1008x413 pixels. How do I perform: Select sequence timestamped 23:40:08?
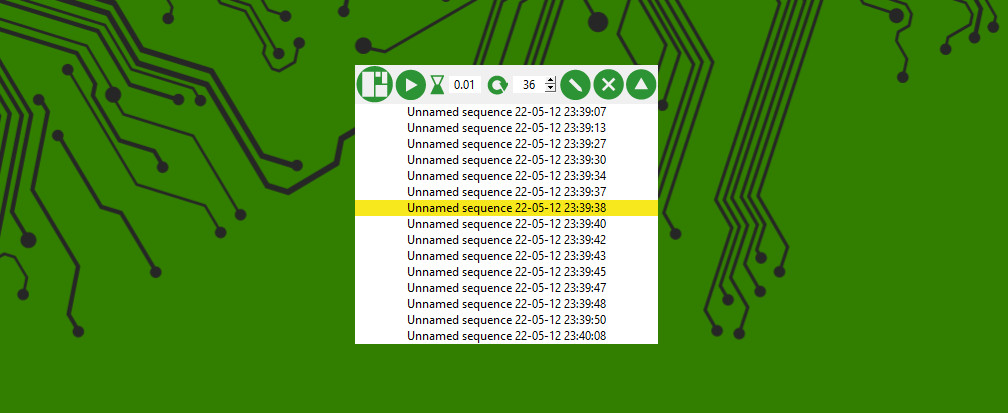pyautogui.click(x=507, y=336)
